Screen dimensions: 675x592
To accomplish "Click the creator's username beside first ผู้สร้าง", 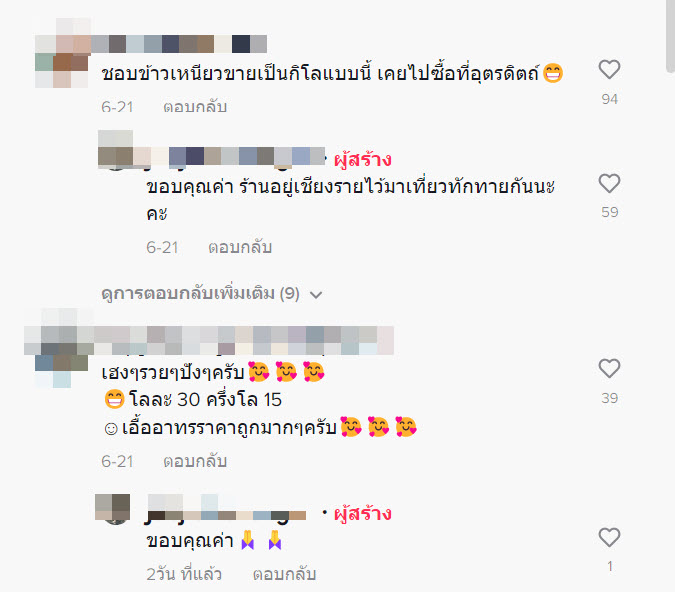I will 230,156.
